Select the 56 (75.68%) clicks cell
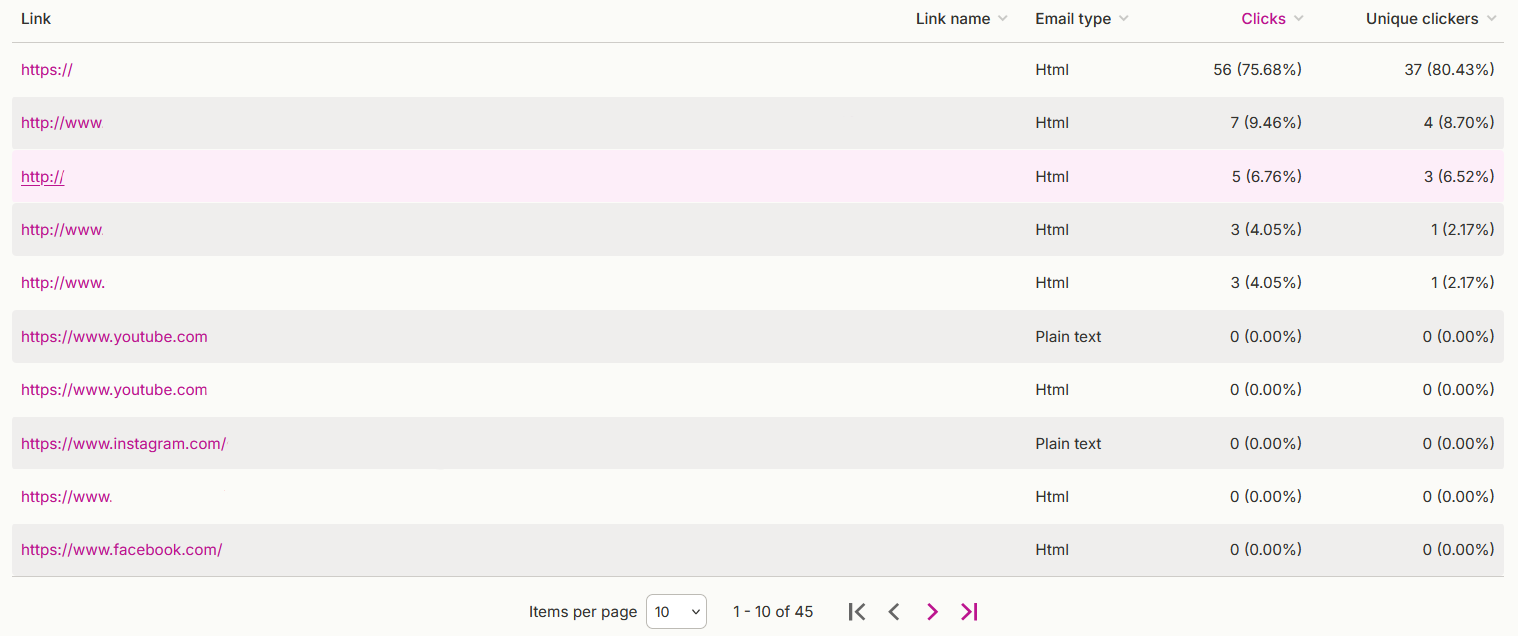1518x636 pixels. point(1257,70)
